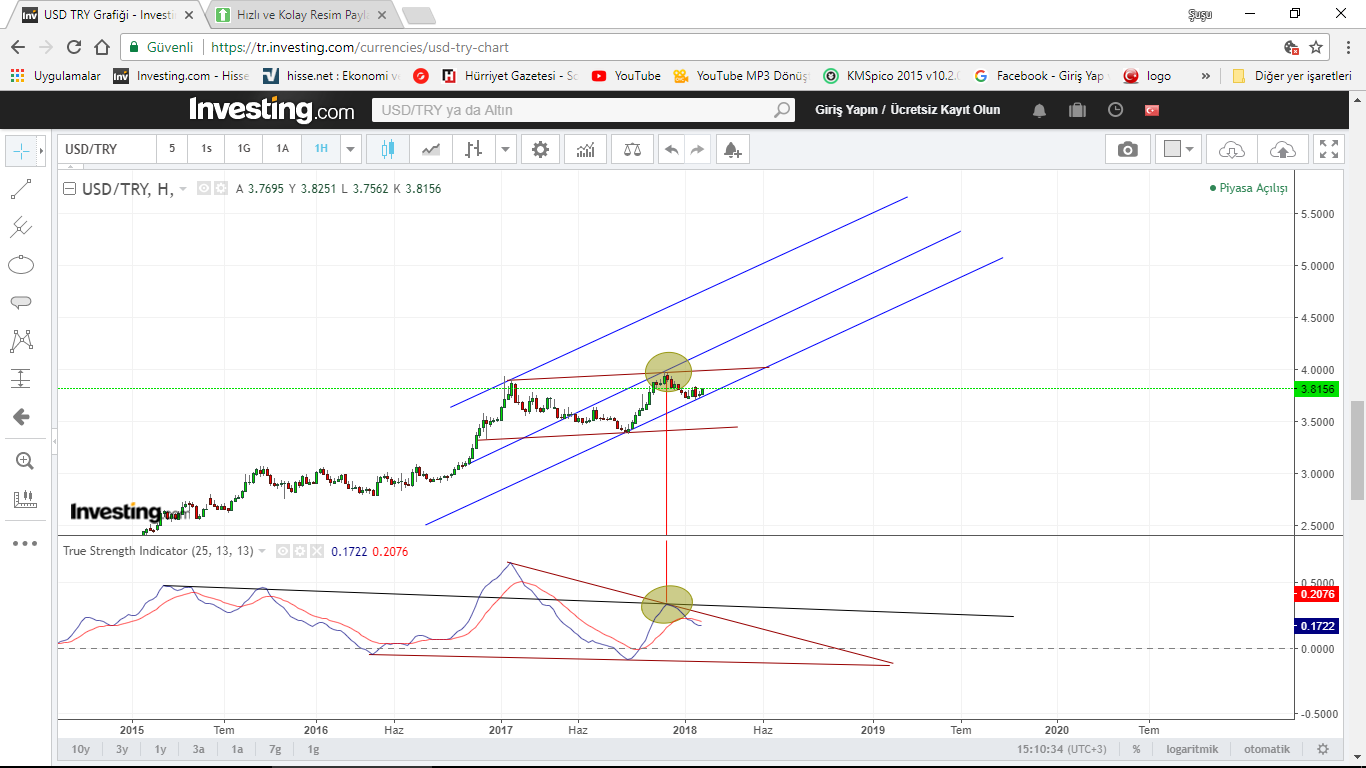Click Giriş Yapın / Ücretsiz Kayıt Olun link
This screenshot has height=768, width=1366.
pyautogui.click(x=907, y=110)
